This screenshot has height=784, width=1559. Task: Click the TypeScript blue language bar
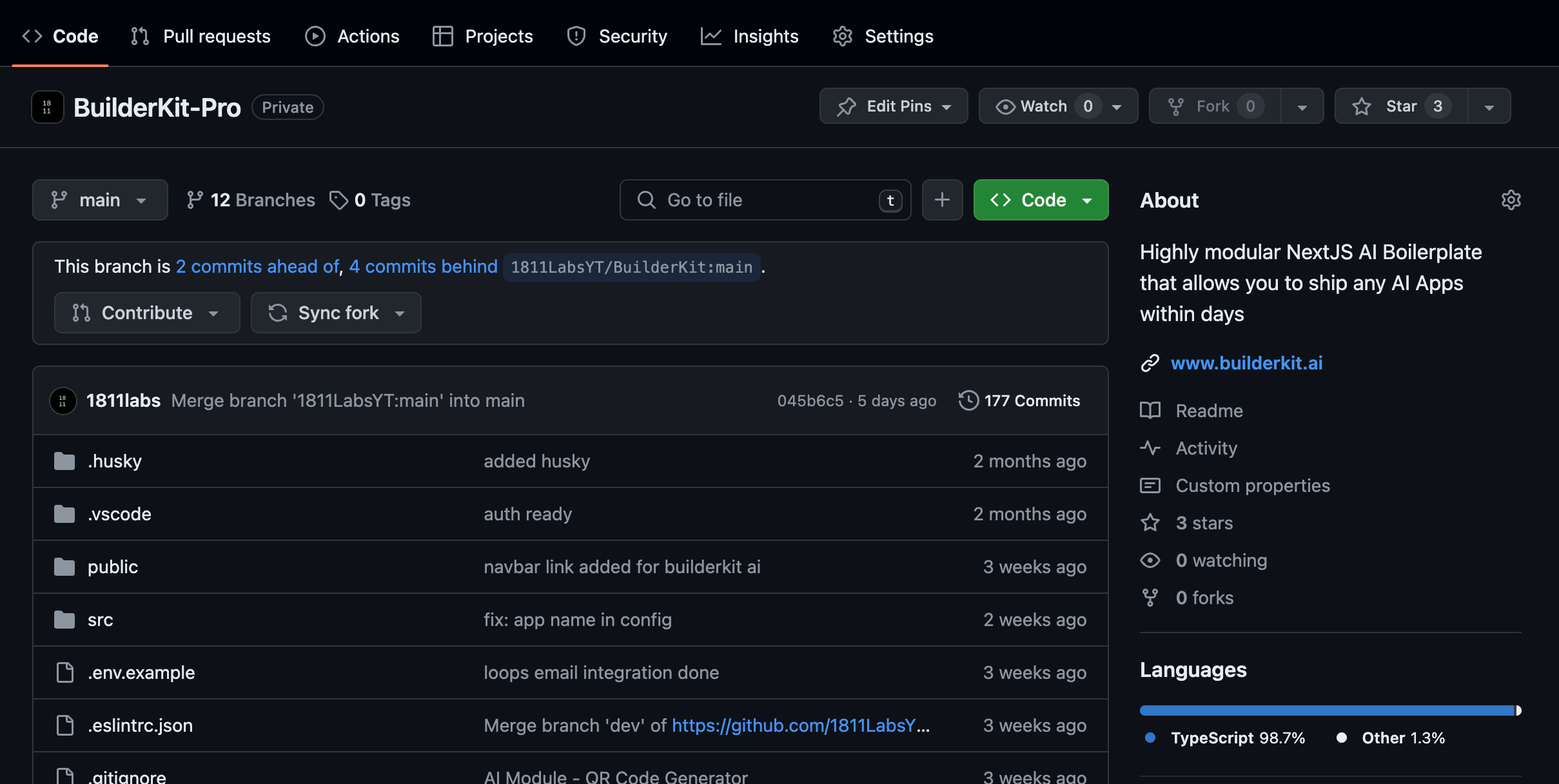1326,710
